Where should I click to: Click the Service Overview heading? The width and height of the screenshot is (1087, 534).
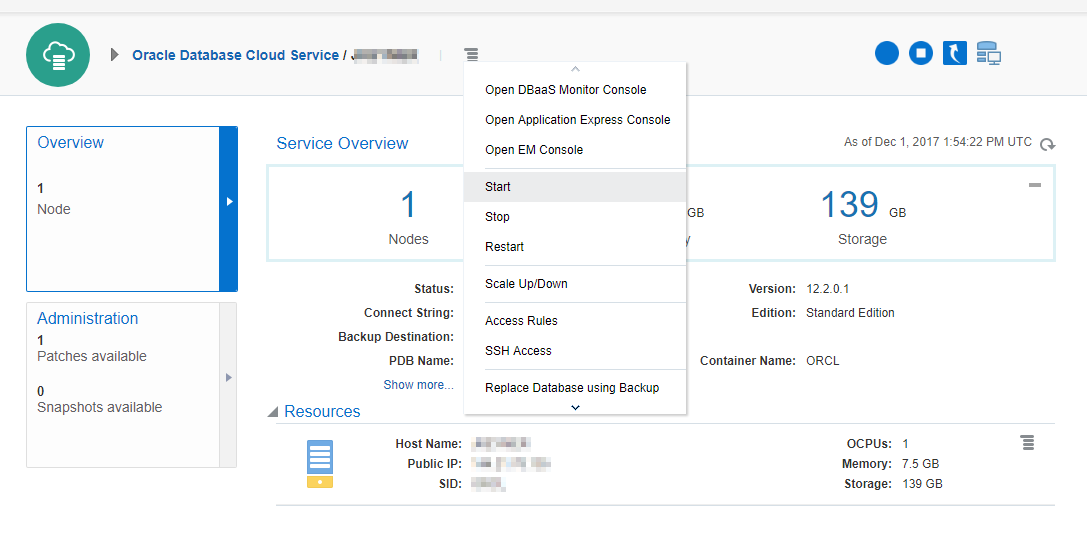(342, 144)
